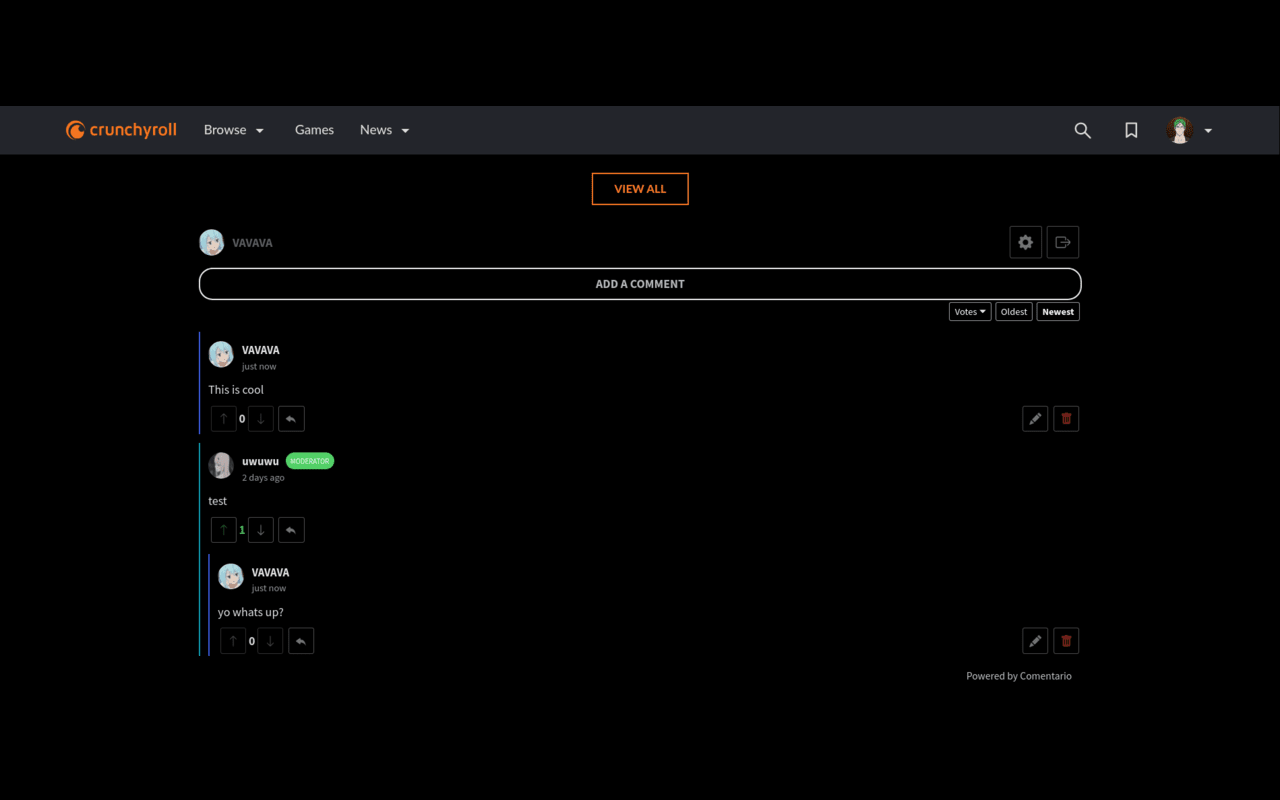Reply to uwuwu's "test" comment

pos(291,530)
